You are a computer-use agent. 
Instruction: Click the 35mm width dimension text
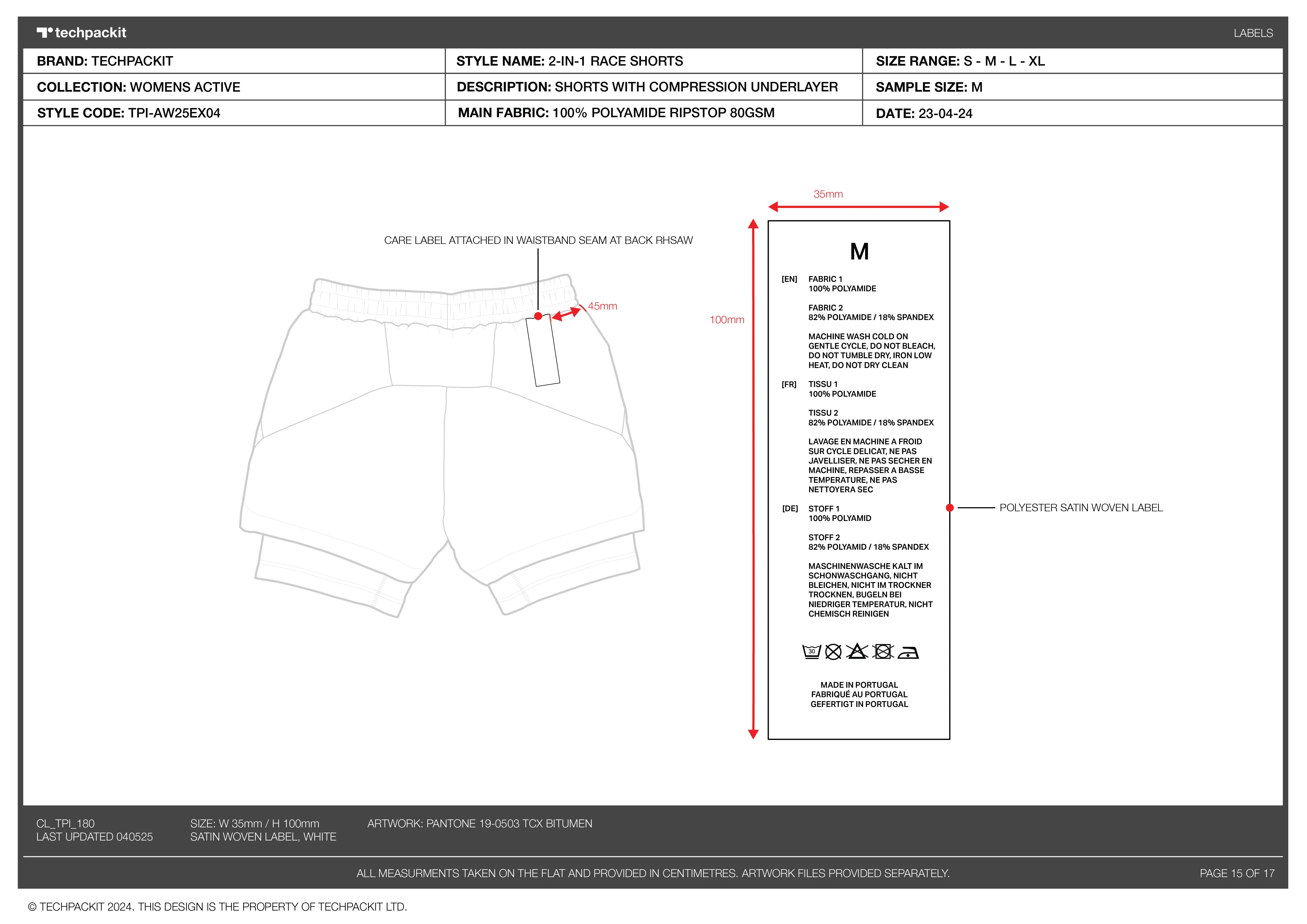click(828, 194)
